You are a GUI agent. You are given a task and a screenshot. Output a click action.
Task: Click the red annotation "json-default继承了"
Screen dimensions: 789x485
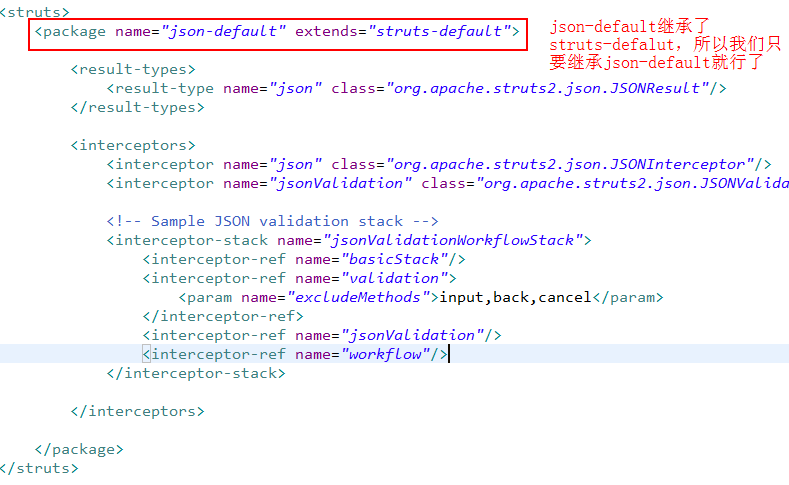(x=629, y=26)
